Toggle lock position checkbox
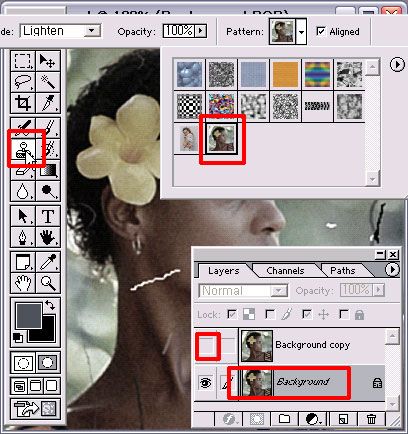Image resolution: width=408 pixels, height=434 pixels. [307, 314]
